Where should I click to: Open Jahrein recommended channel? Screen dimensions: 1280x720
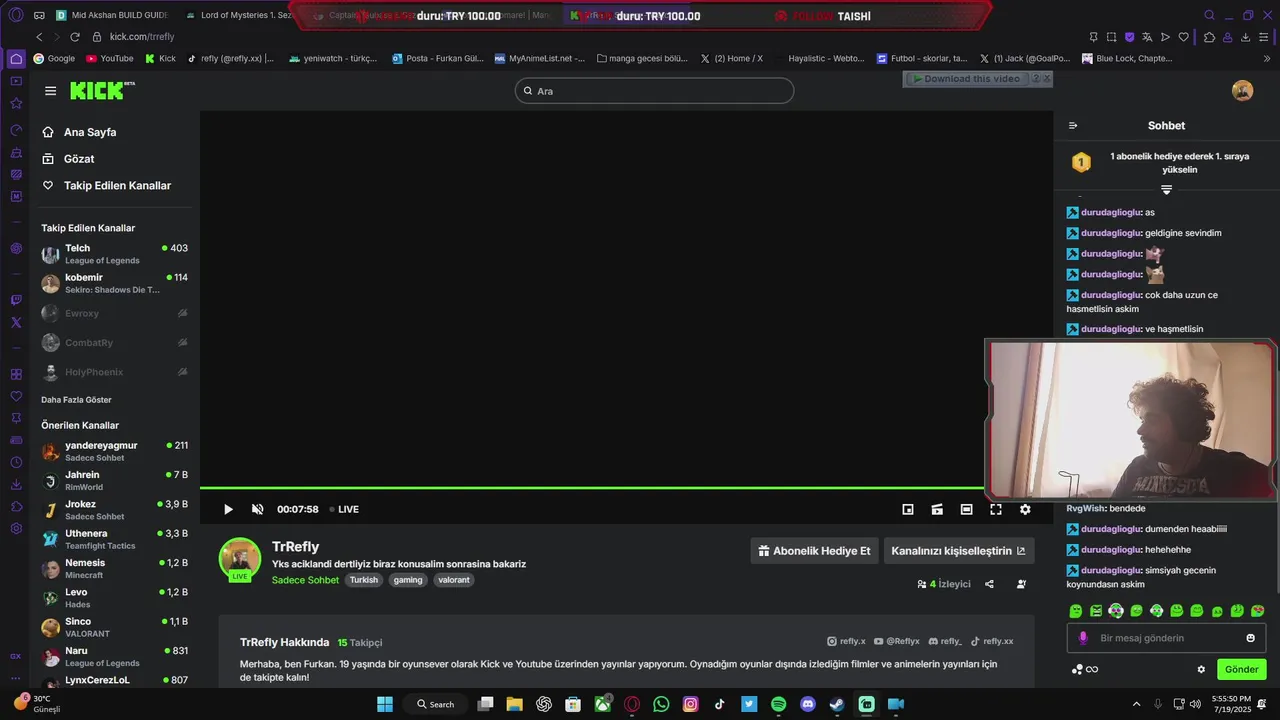[x=114, y=481]
